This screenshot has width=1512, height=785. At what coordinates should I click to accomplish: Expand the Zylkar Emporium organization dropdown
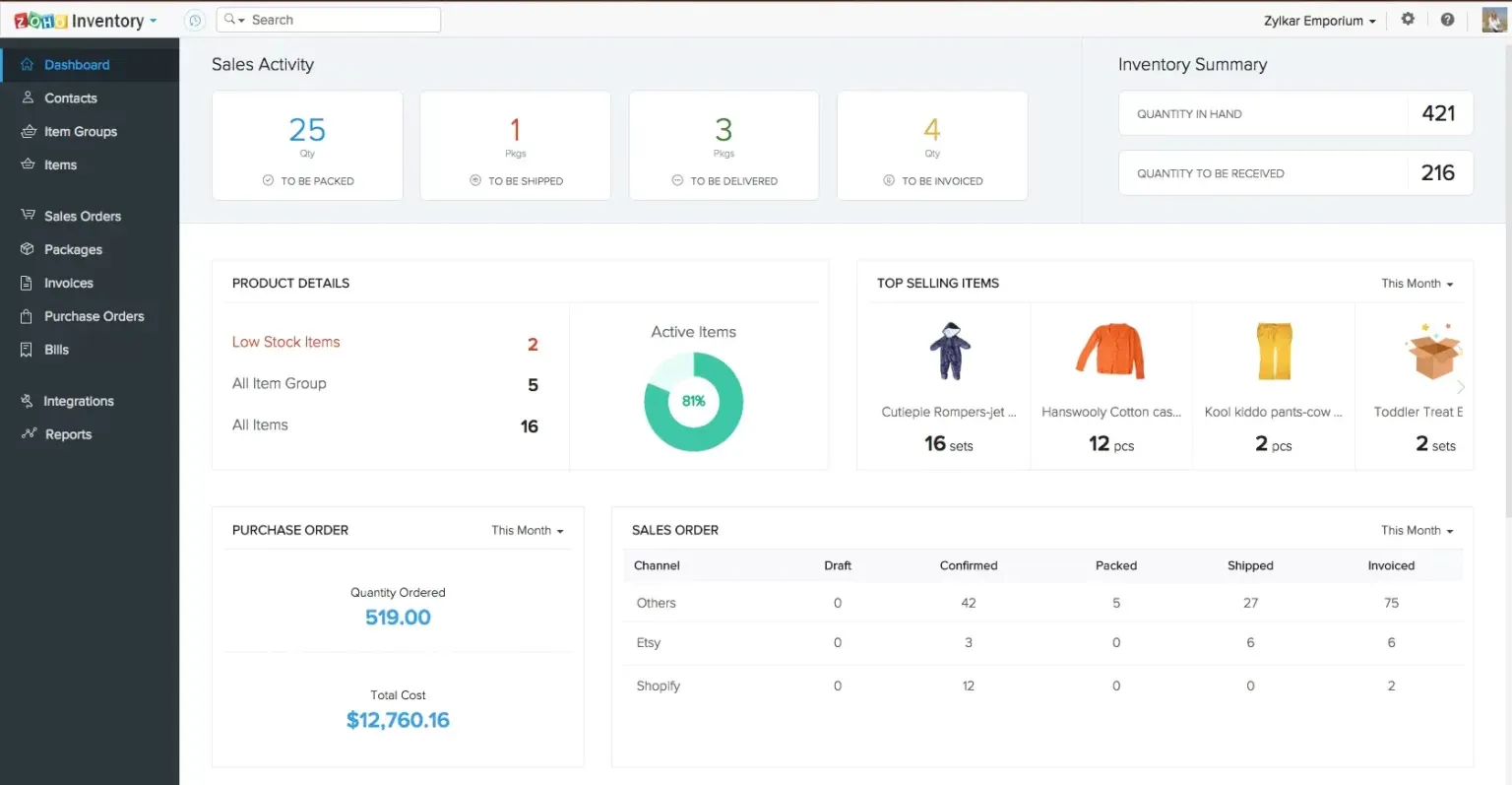[x=1319, y=21]
